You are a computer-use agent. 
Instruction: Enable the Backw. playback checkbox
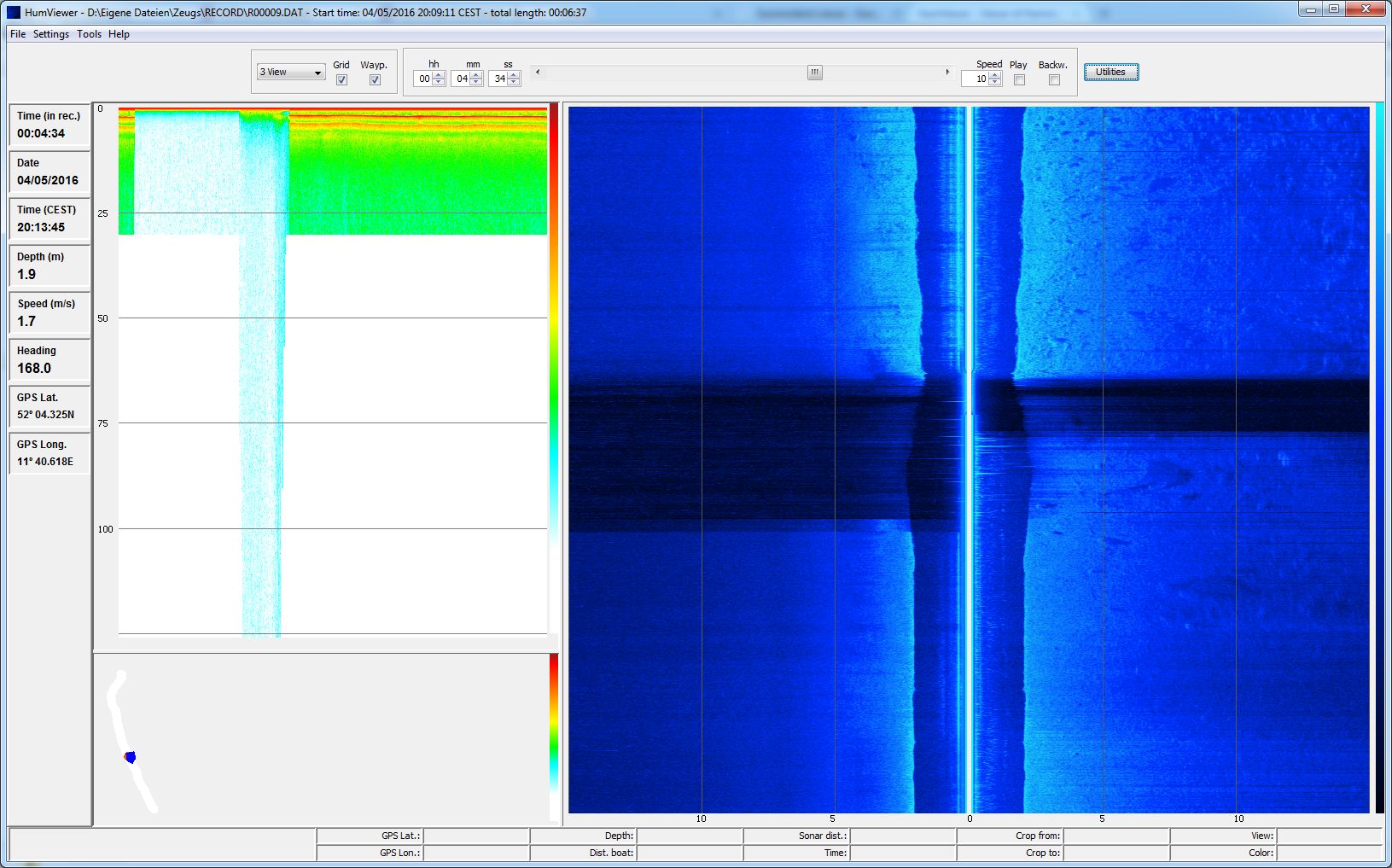1054,80
